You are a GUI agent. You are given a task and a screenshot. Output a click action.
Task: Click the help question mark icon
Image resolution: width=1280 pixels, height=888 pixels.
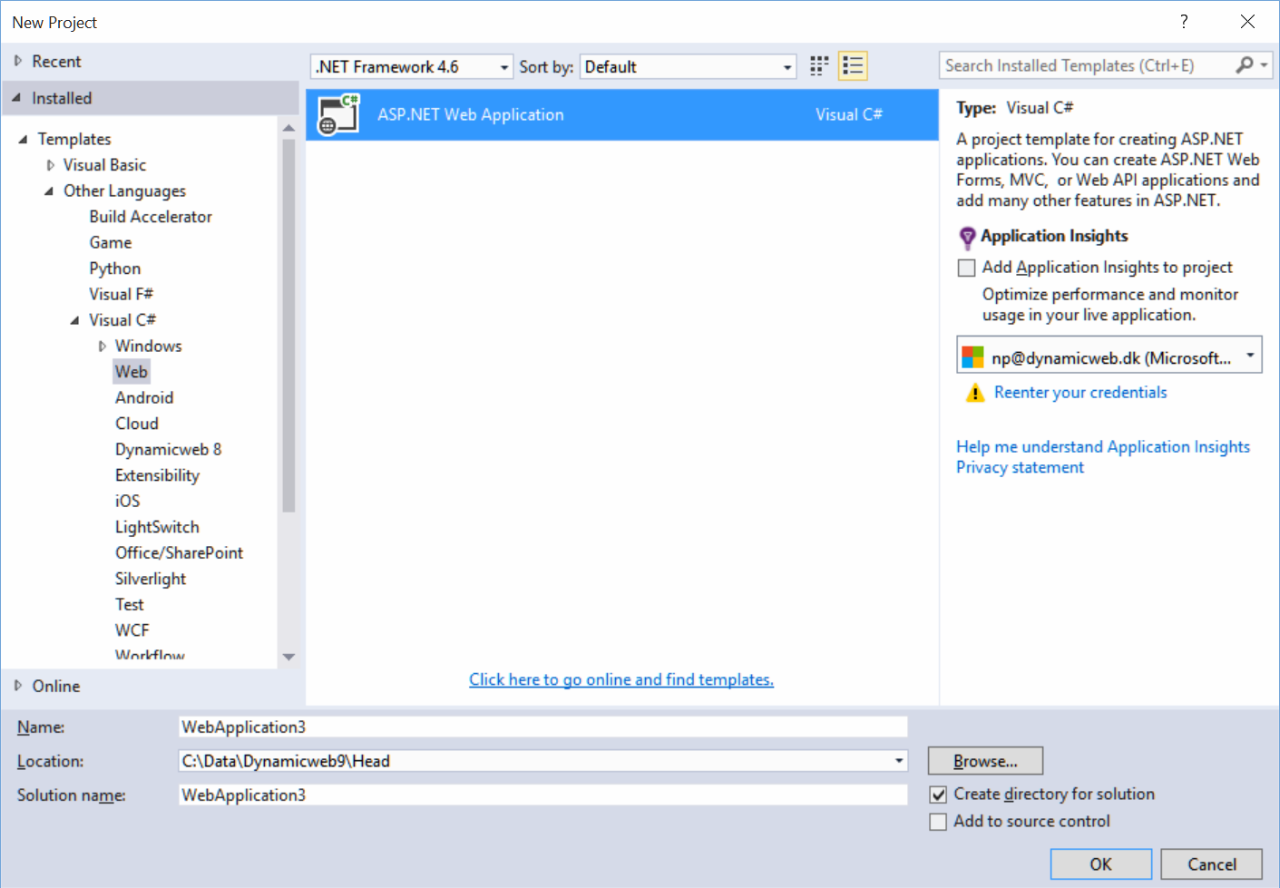(x=1184, y=22)
